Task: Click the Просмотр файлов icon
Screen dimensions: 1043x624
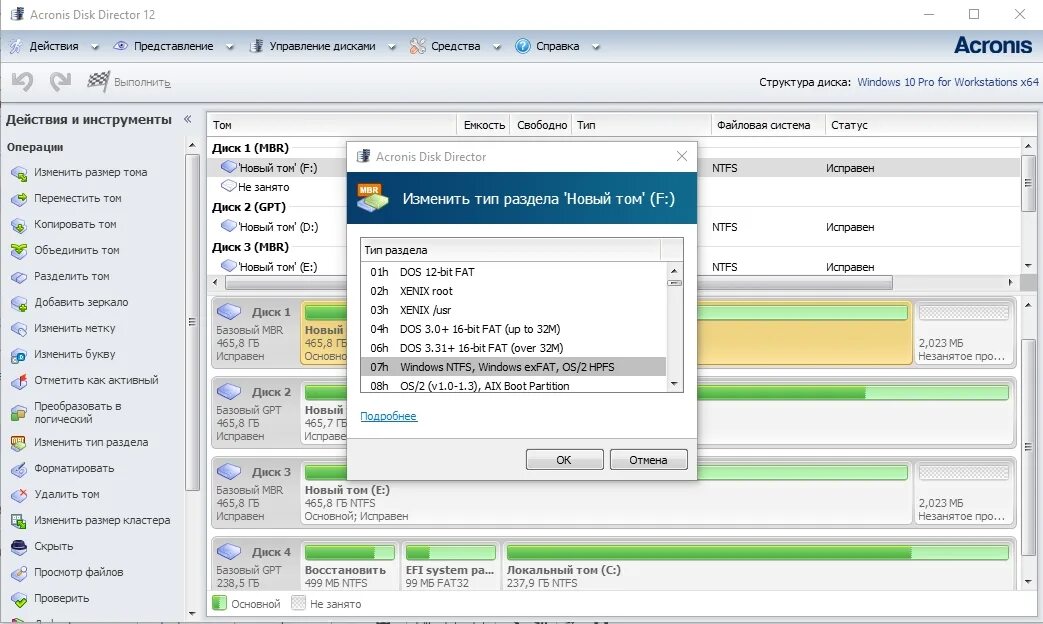Action: [19, 573]
